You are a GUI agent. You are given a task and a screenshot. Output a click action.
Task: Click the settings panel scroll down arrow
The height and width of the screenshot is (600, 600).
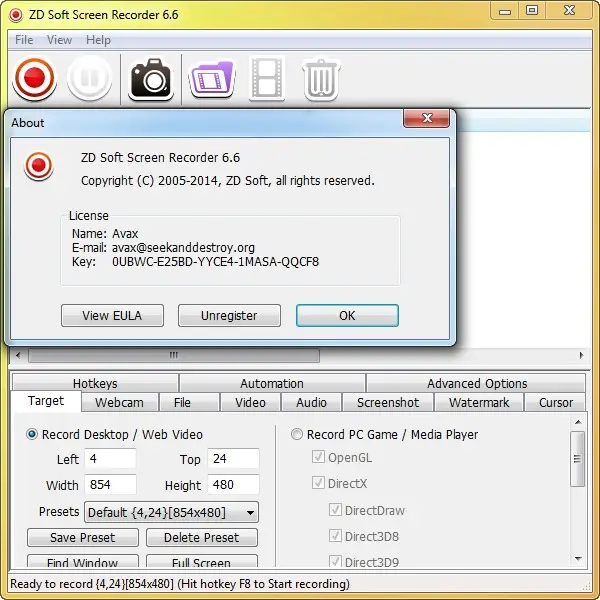(x=578, y=559)
